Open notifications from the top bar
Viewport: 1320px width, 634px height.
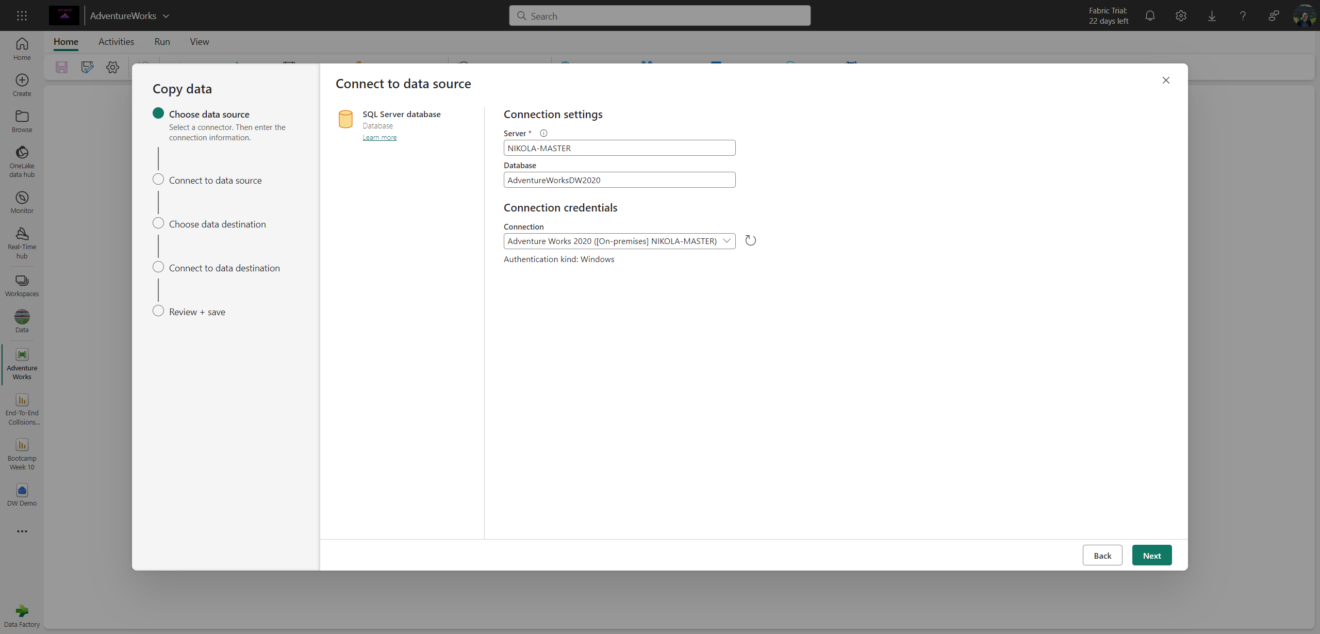tap(1150, 15)
